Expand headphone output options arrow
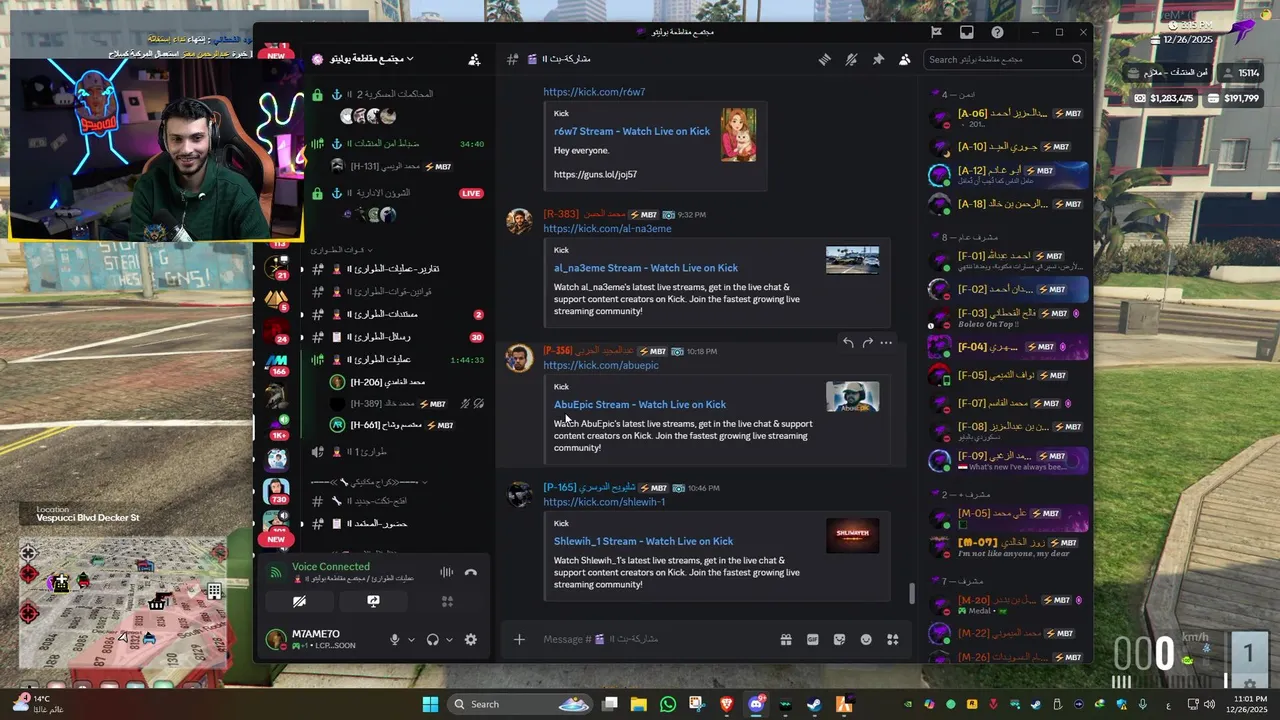This screenshot has width=1280, height=720. tap(449, 640)
